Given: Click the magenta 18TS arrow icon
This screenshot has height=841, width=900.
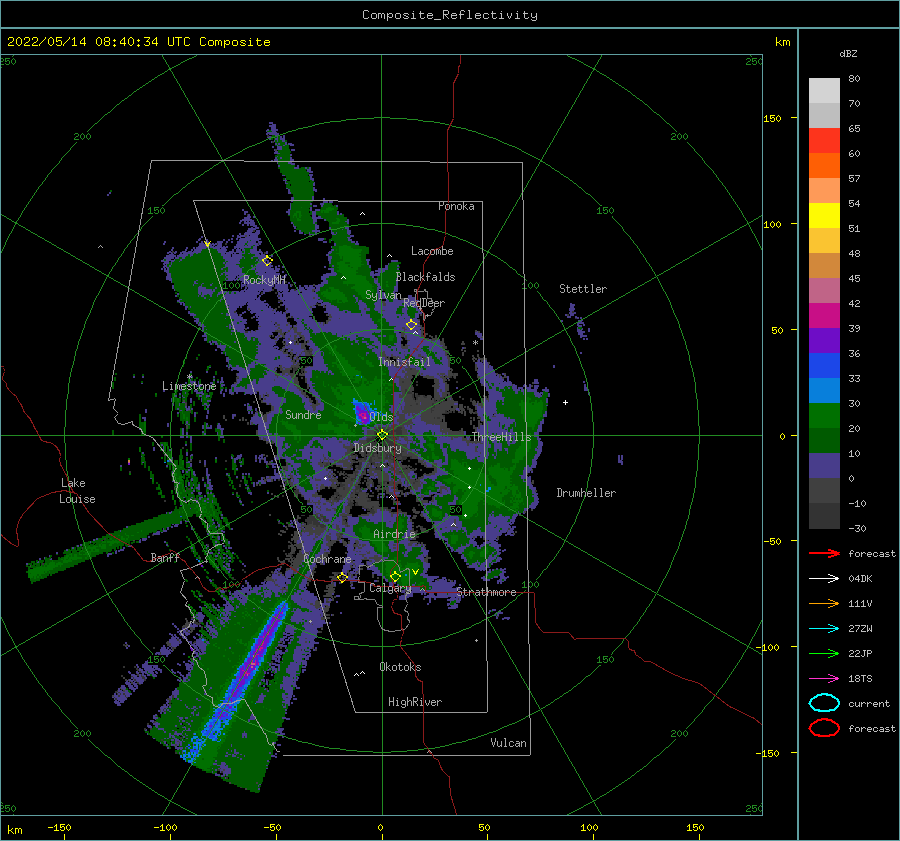Looking at the screenshot, I should 824,679.
